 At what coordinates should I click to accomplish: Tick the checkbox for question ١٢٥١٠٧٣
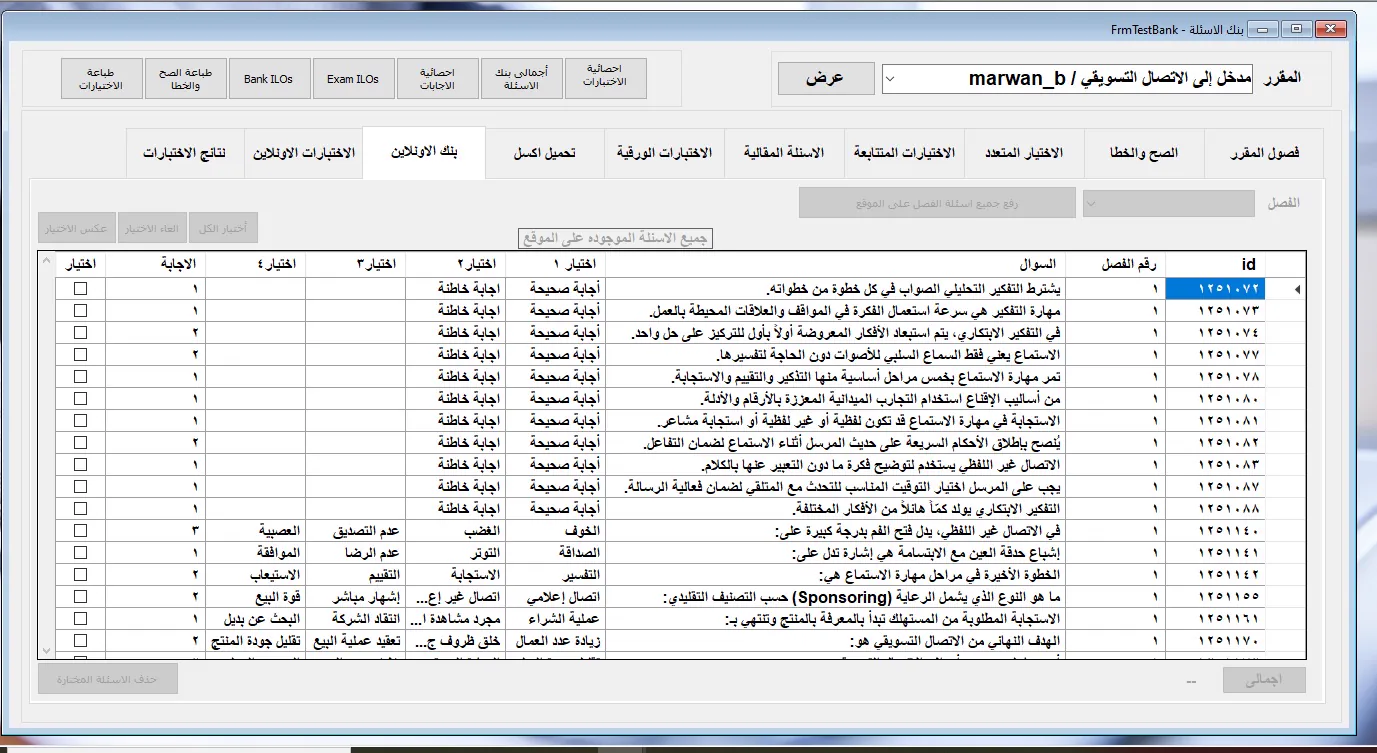coord(81,310)
